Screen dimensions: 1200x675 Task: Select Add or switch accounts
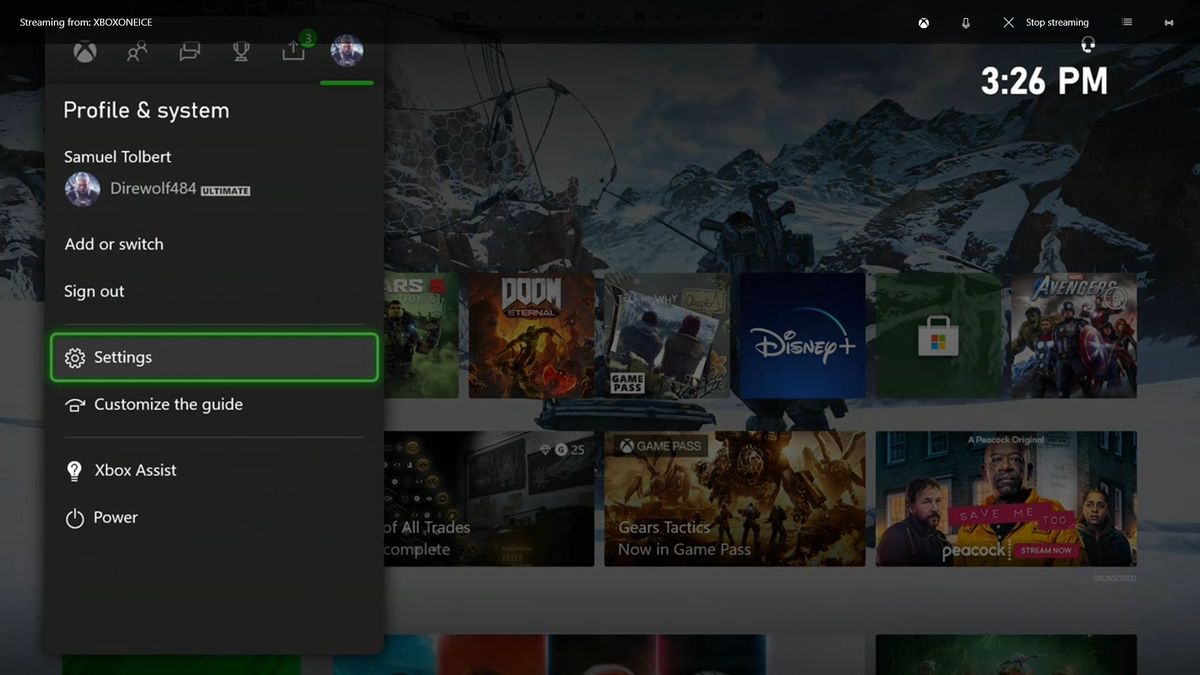coord(113,243)
